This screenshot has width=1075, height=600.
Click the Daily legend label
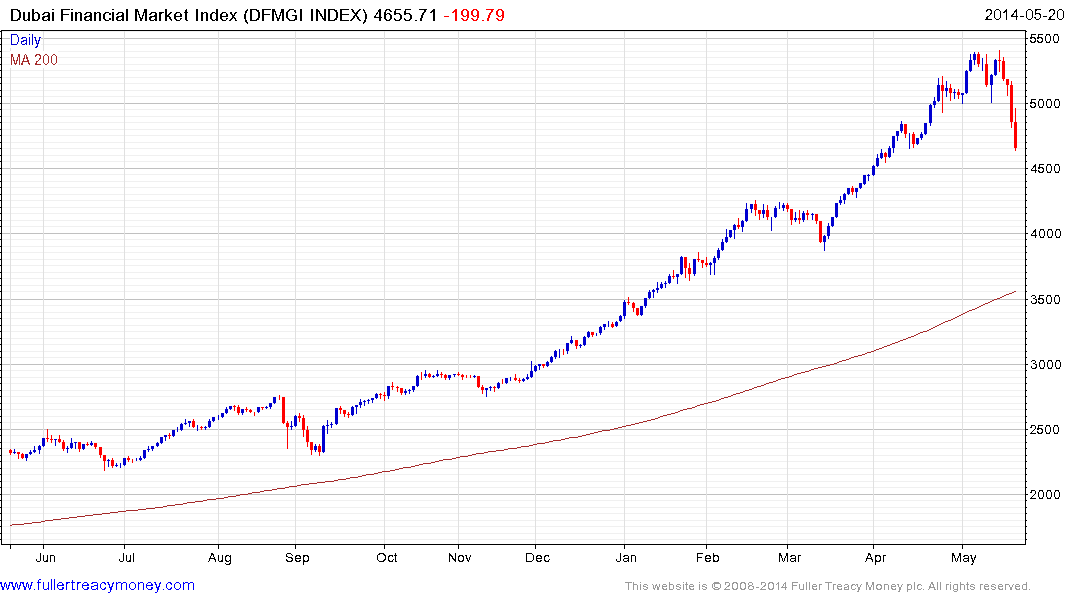point(25,40)
